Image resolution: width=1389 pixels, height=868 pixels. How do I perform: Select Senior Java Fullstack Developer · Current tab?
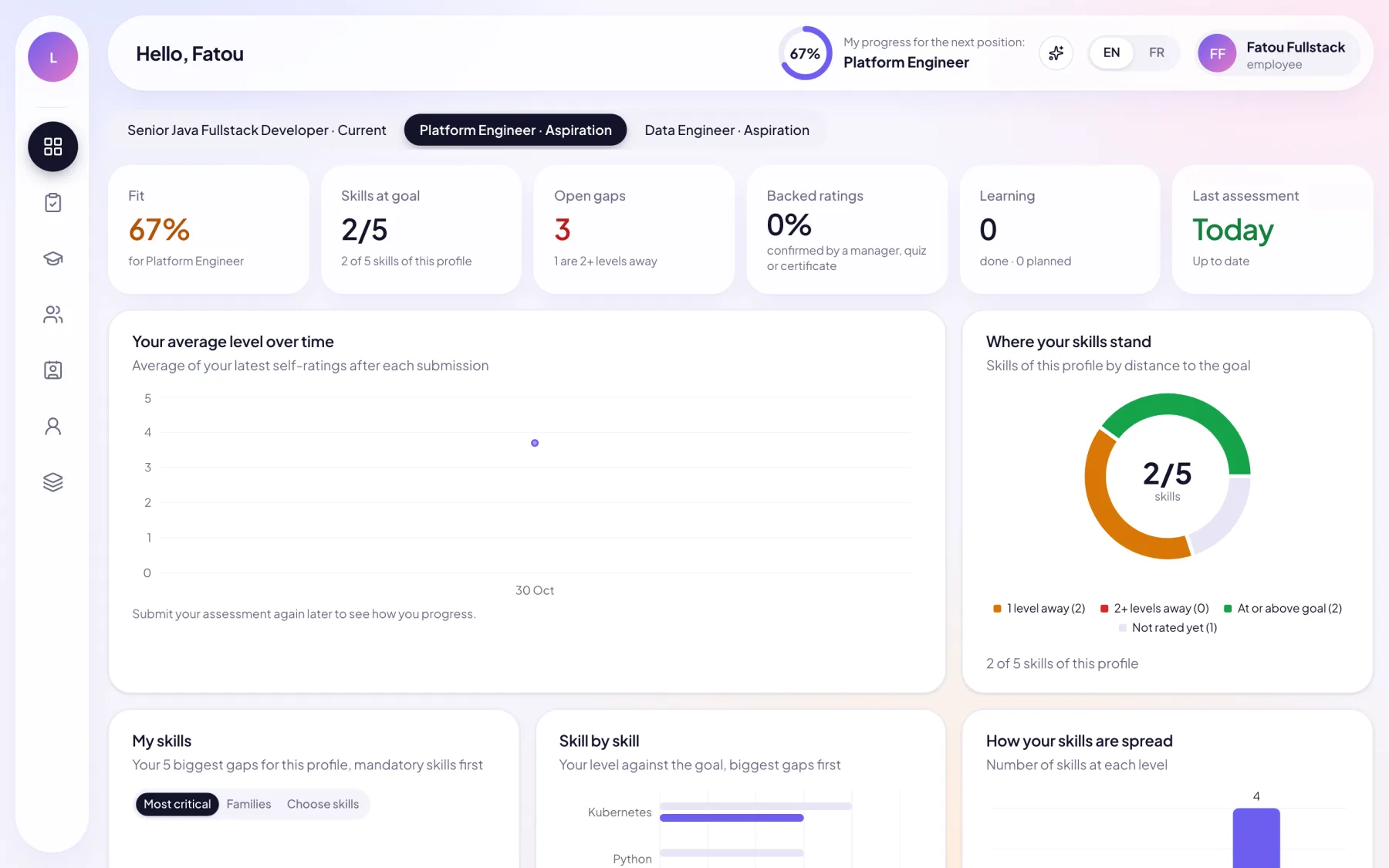click(x=257, y=130)
